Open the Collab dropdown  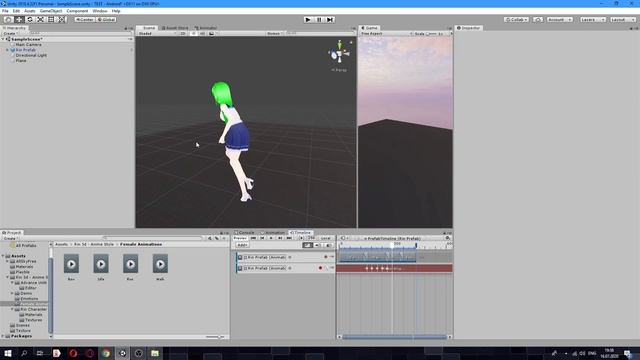click(516, 20)
